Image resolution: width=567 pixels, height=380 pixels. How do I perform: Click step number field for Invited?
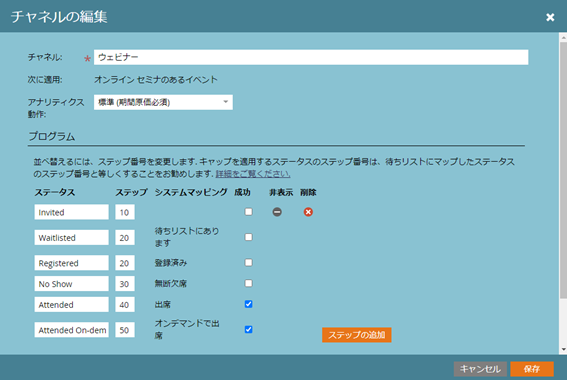click(125, 212)
